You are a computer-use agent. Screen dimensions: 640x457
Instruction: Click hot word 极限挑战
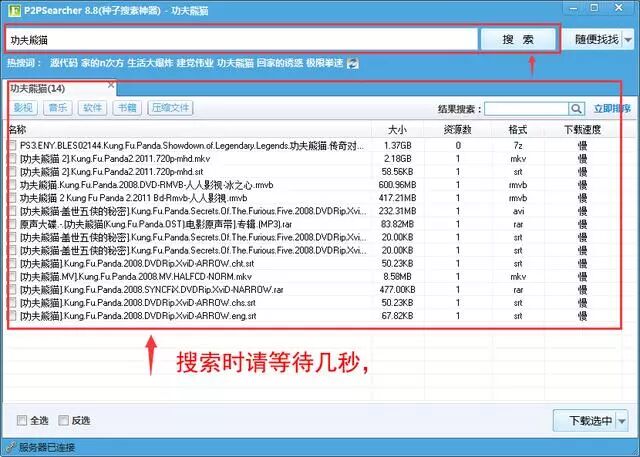pyautogui.click(x=324, y=63)
